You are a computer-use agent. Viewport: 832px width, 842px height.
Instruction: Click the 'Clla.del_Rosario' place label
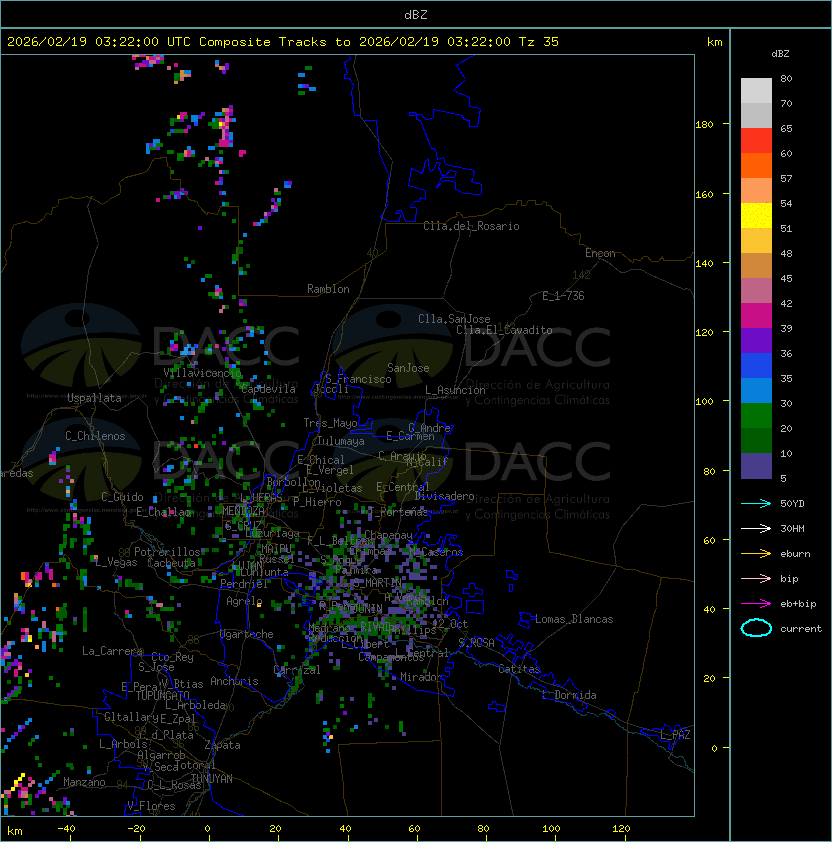pyautogui.click(x=471, y=226)
